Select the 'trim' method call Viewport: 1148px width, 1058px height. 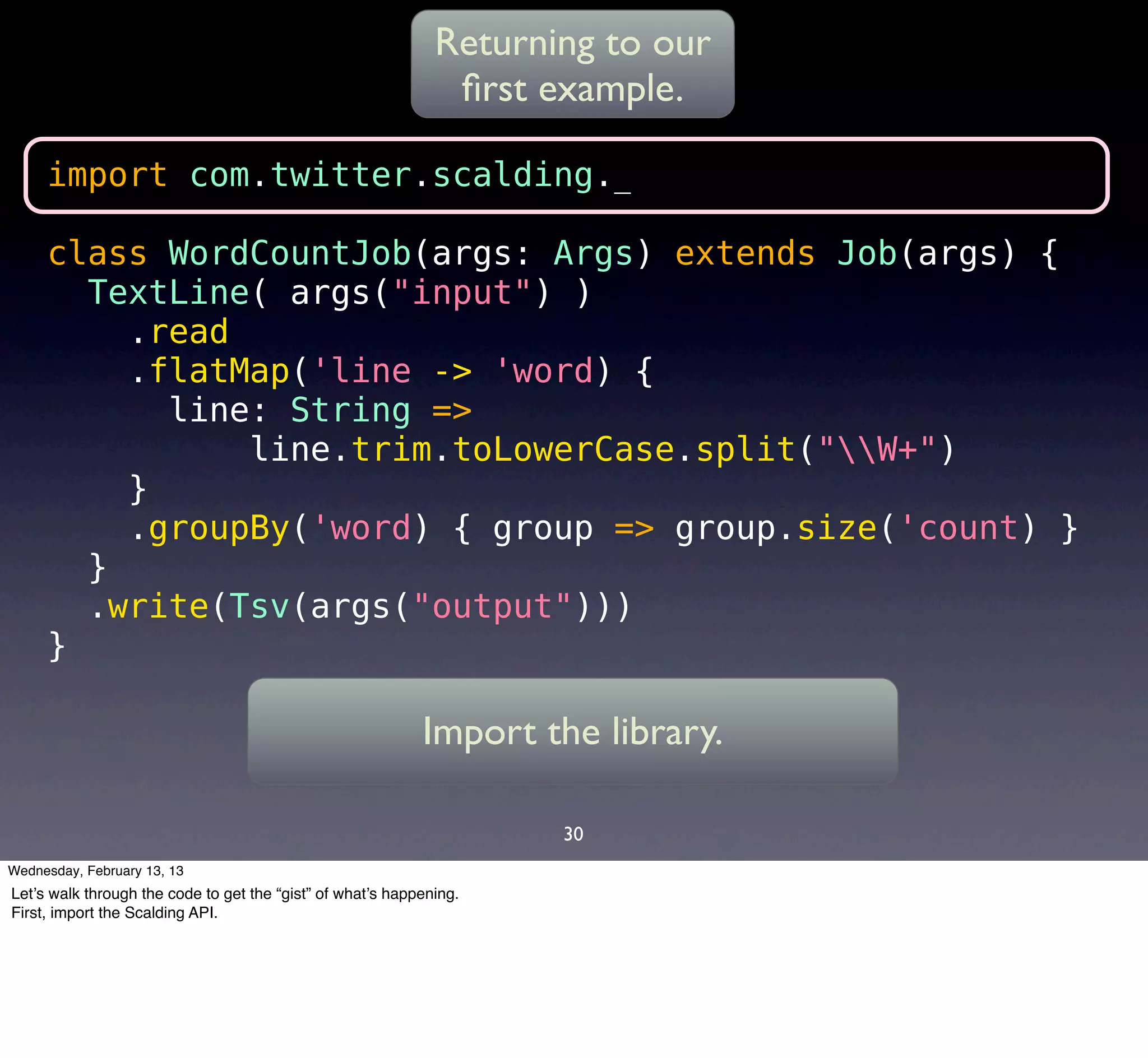point(392,449)
